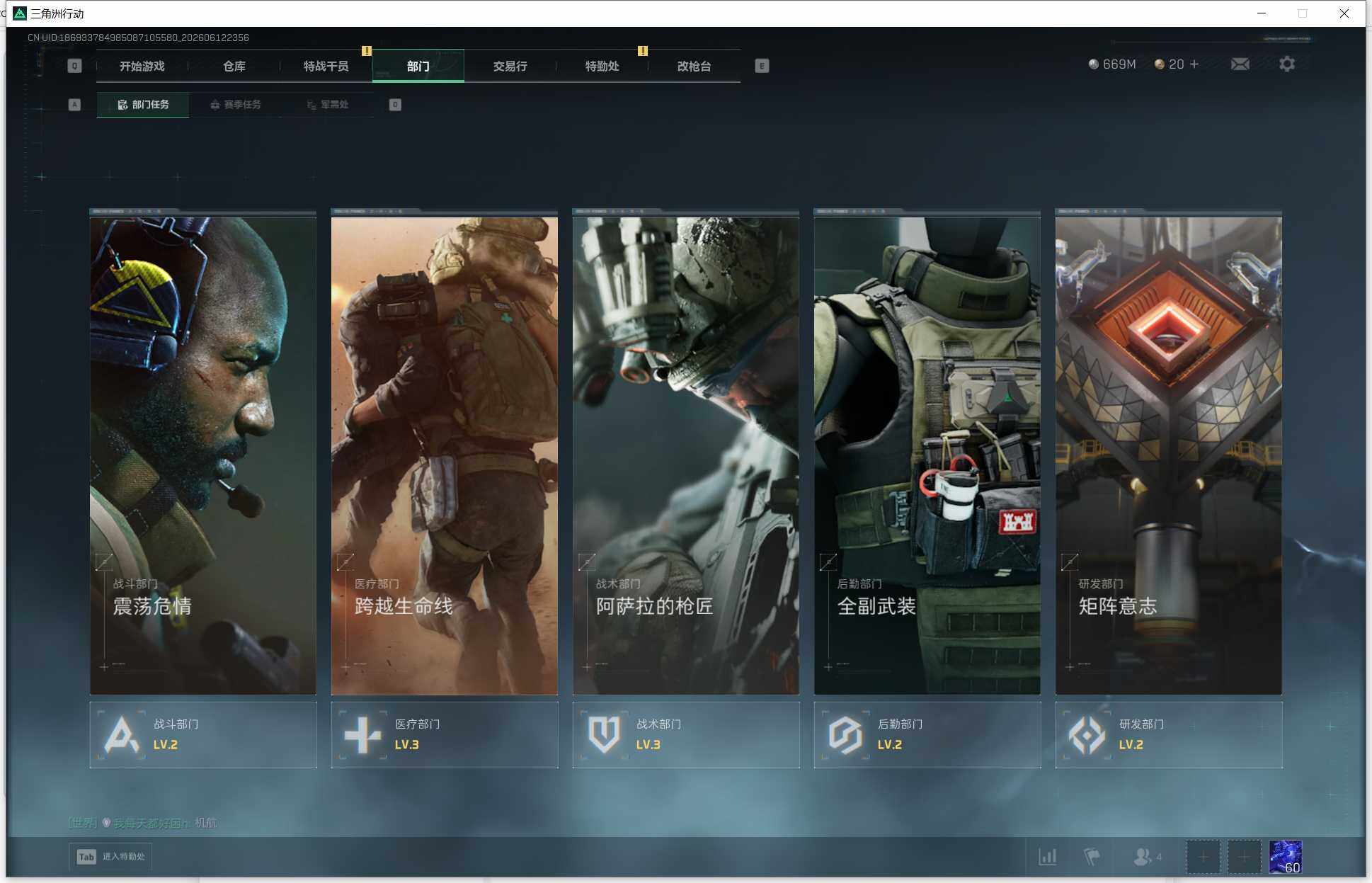
Task: Open the 赛季任务 sub-tab
Action: (x=235, y=104)
